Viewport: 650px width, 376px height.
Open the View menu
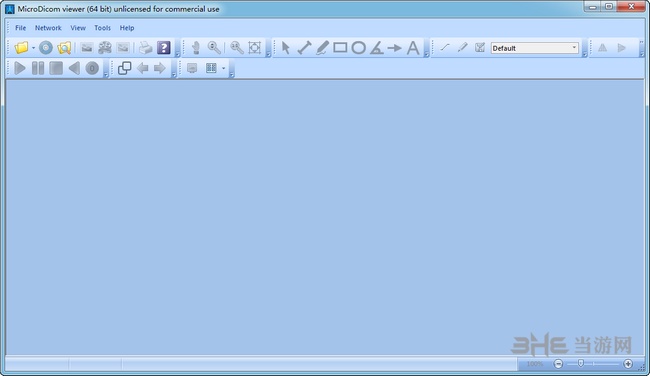coord(78,28)
